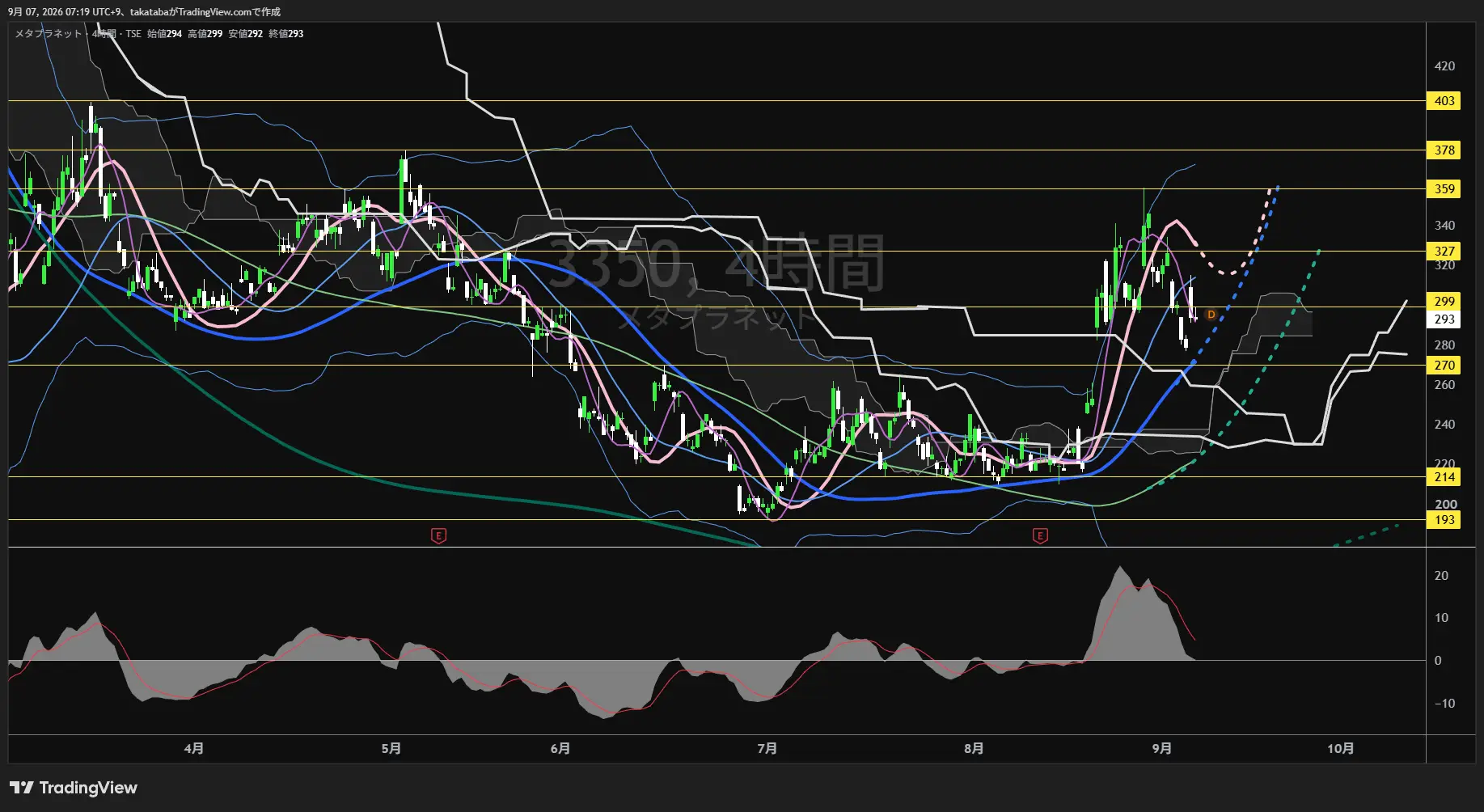Image resolution: width=1484 pixels, height=812 pixels.
Task: Select the yellow 327 price label
Action: click(x=1444, y=252)
